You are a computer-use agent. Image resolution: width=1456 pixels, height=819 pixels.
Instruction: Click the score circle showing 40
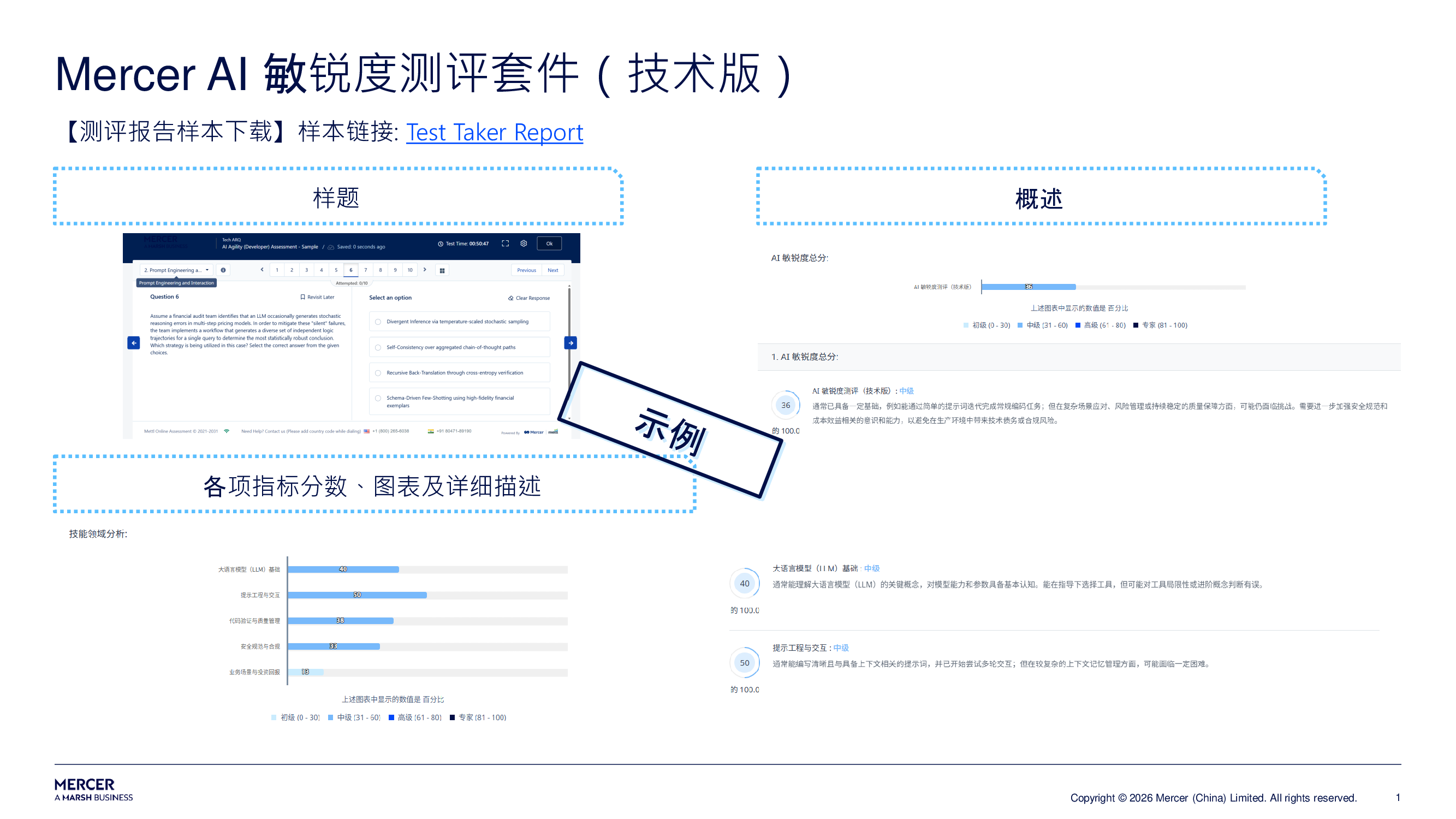(x=745, y=583)
